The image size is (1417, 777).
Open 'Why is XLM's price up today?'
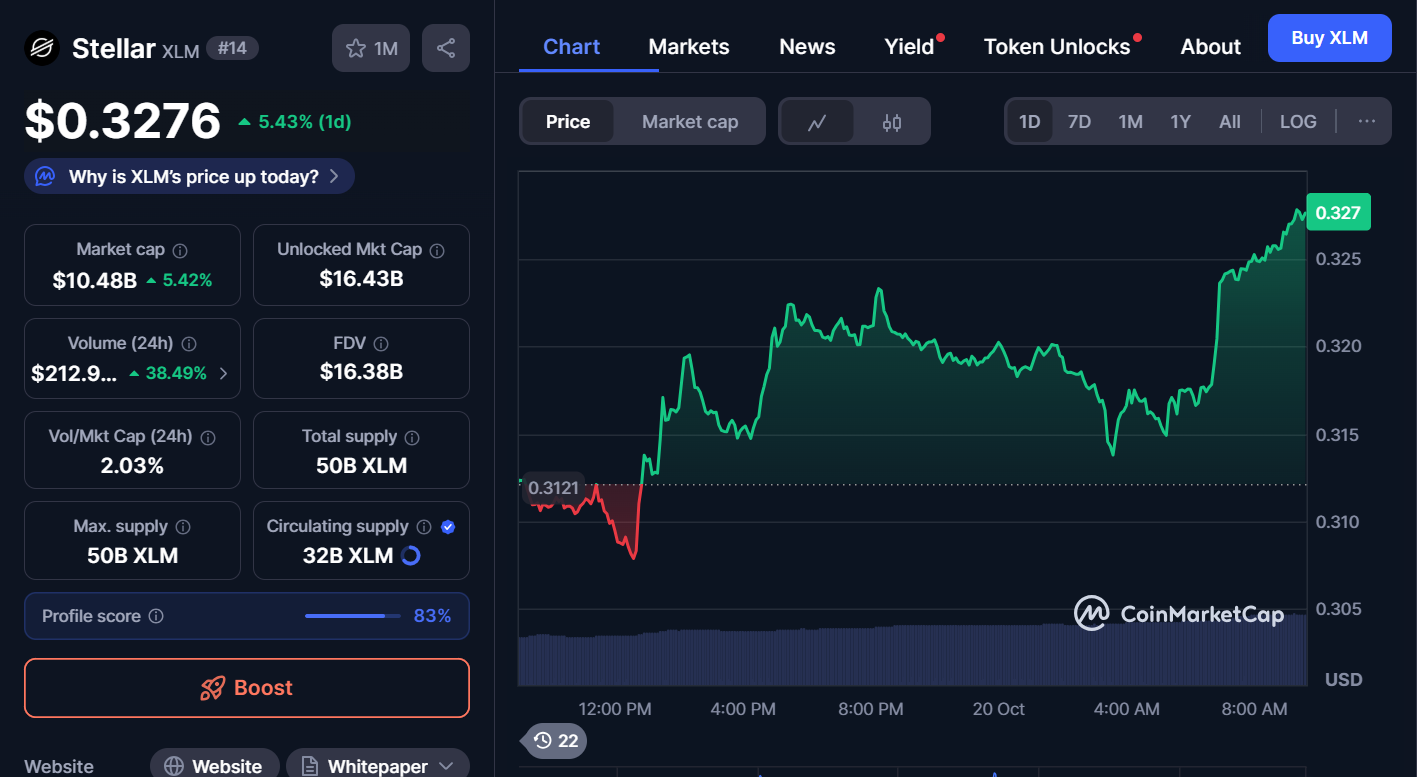[190, 177]
